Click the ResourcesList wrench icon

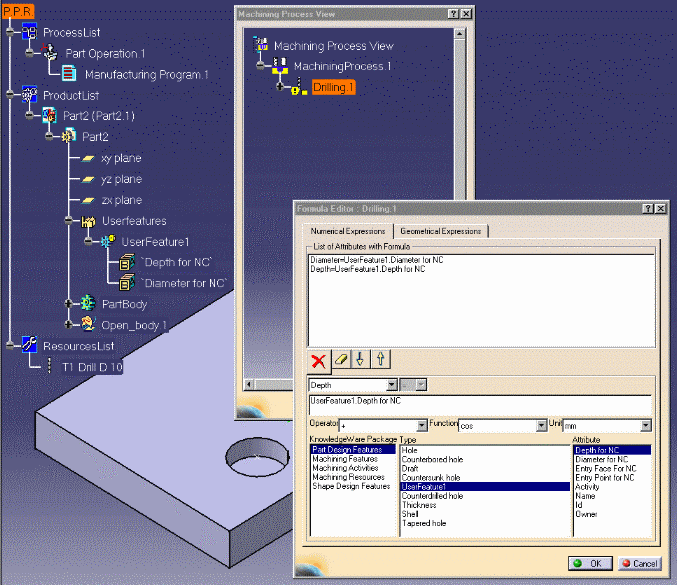coord(29,345)
